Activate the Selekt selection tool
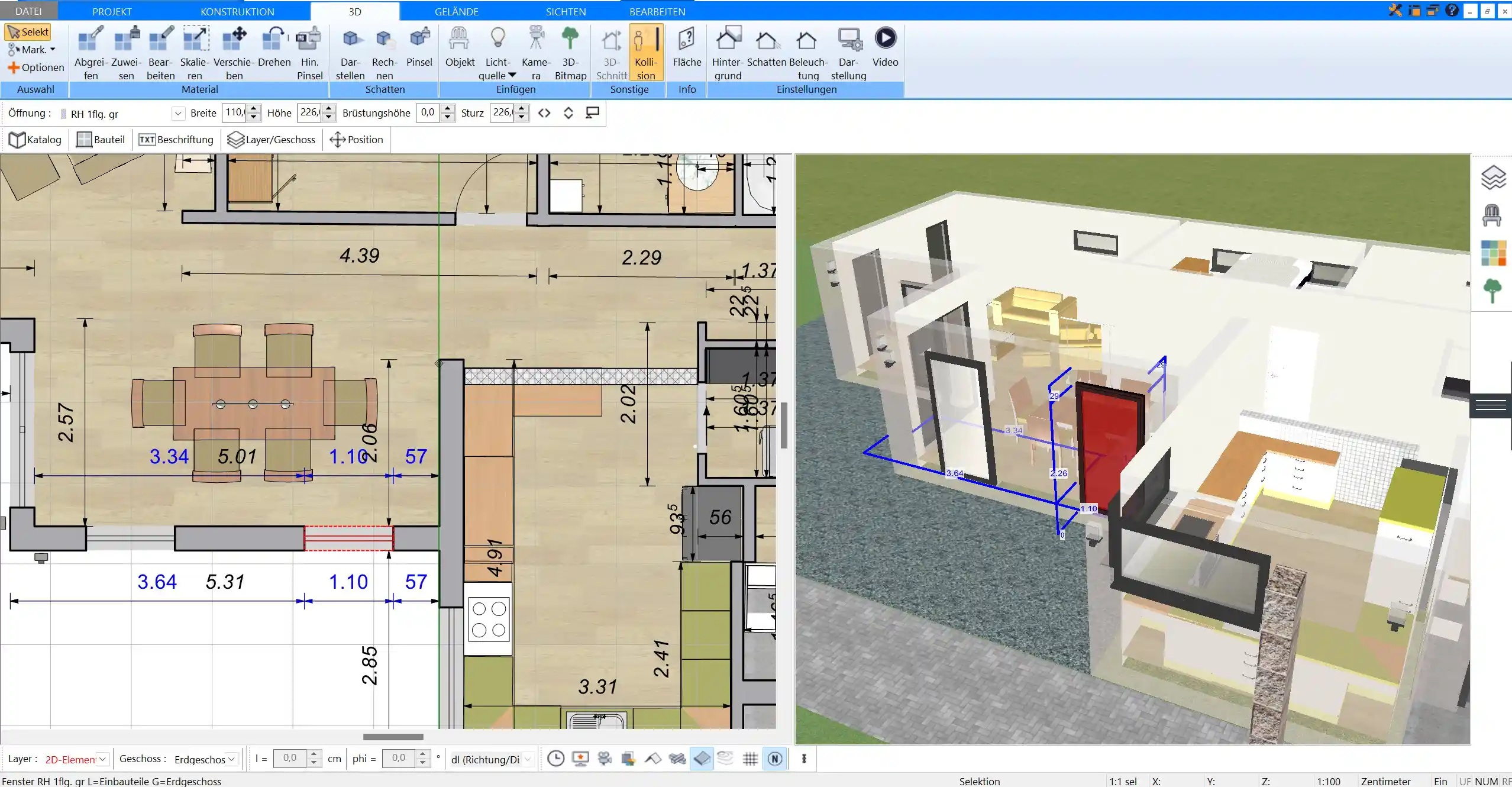This screenshot has width=1512, height=787. coord(27,32)
